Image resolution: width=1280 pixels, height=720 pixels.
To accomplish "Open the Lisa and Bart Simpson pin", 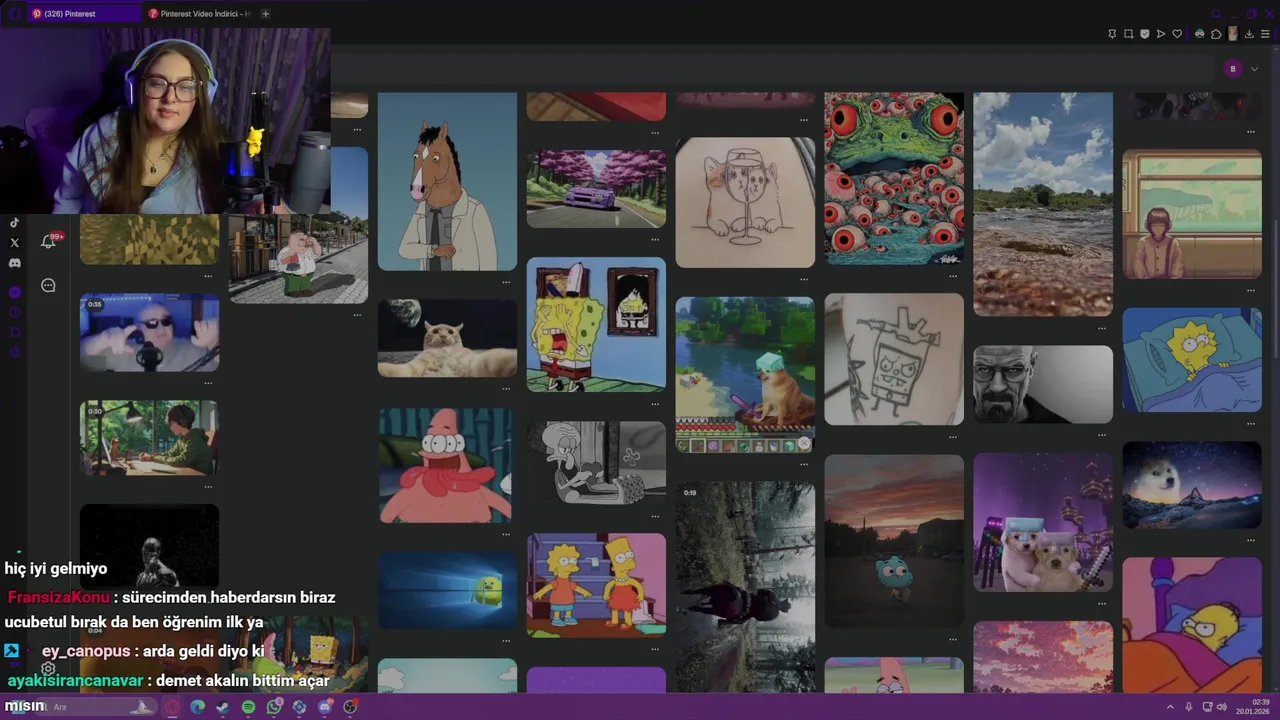I will pos(596,584).
